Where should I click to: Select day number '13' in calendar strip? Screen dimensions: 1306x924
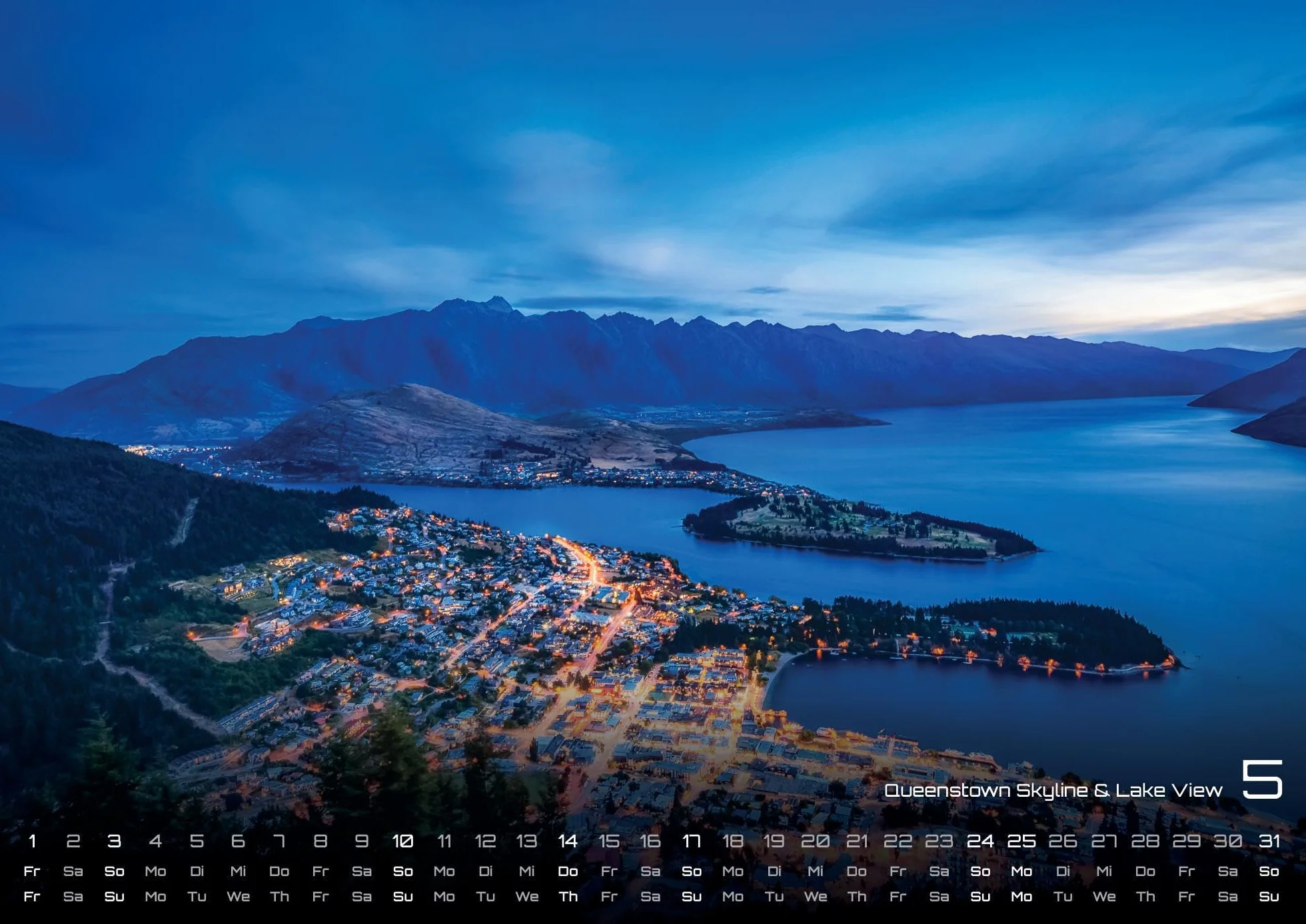click(526, 841)
